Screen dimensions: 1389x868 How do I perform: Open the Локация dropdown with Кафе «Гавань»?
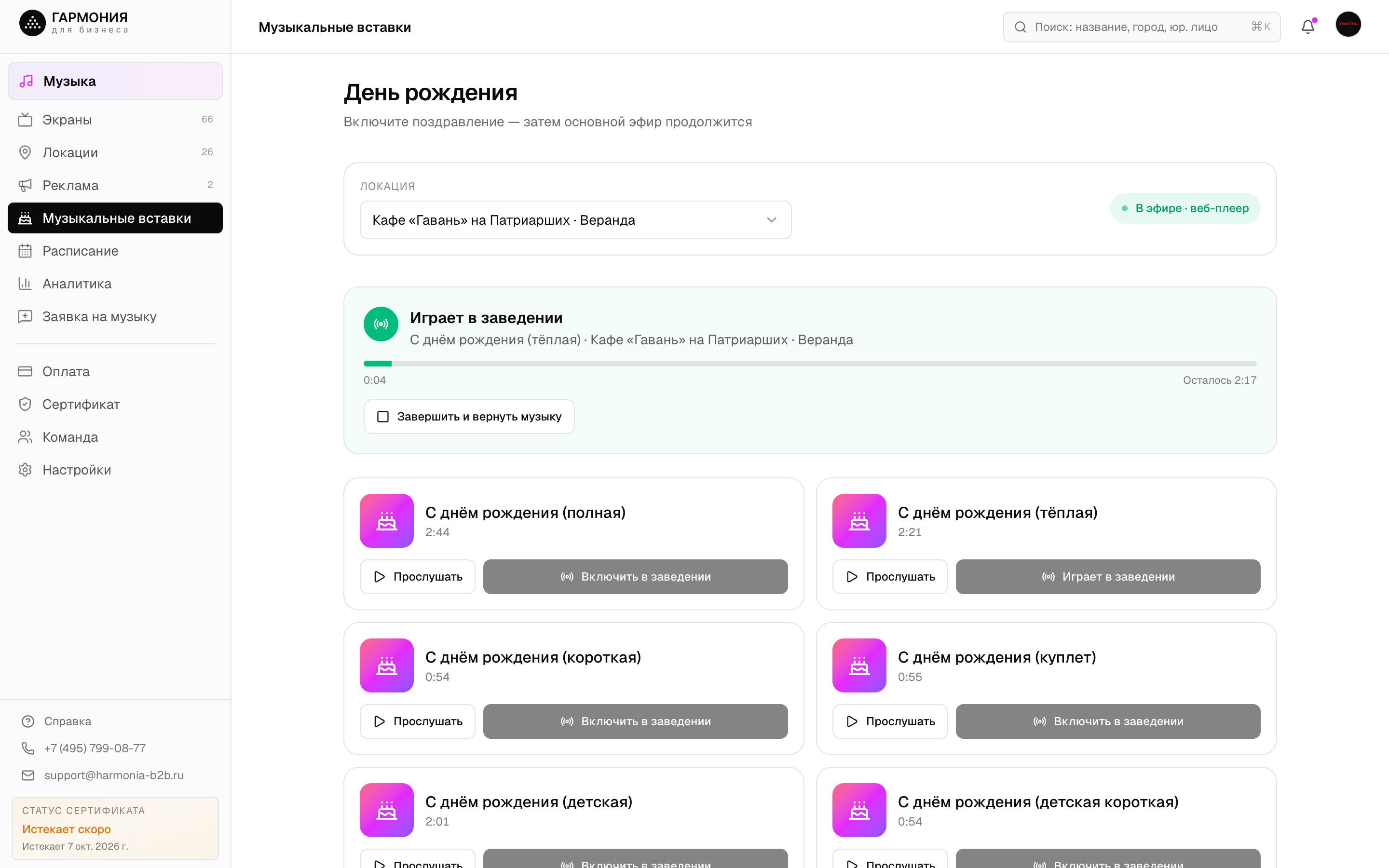pos(576,220)
